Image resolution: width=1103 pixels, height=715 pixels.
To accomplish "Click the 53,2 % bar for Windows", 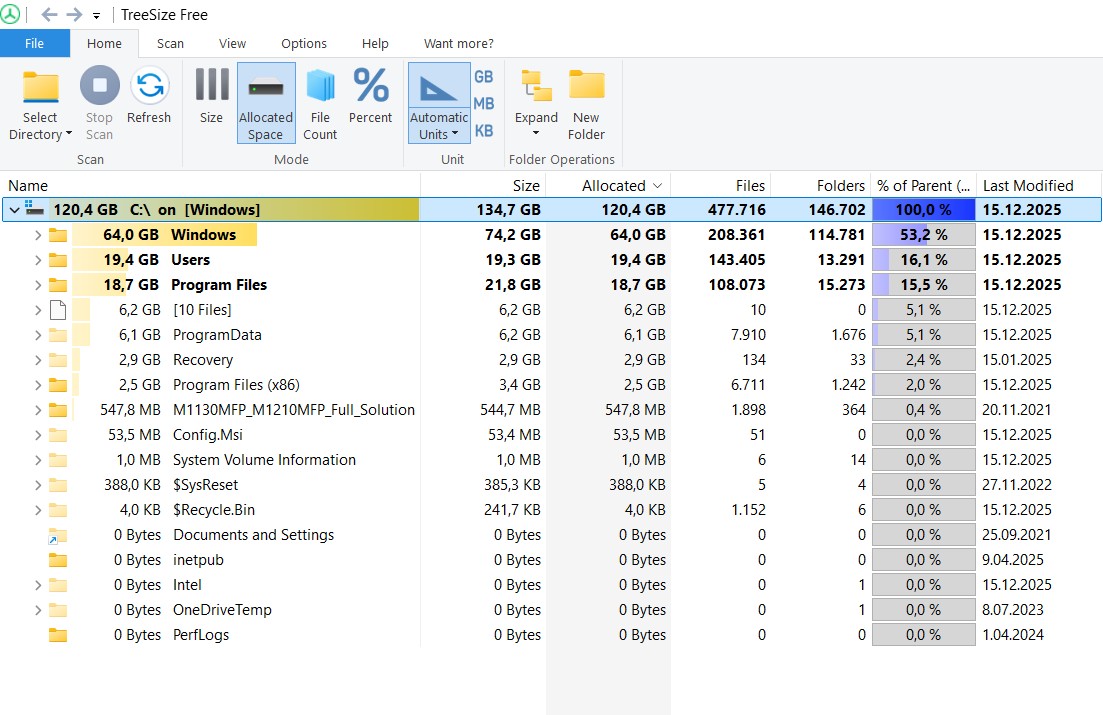I will click(924, 235).
